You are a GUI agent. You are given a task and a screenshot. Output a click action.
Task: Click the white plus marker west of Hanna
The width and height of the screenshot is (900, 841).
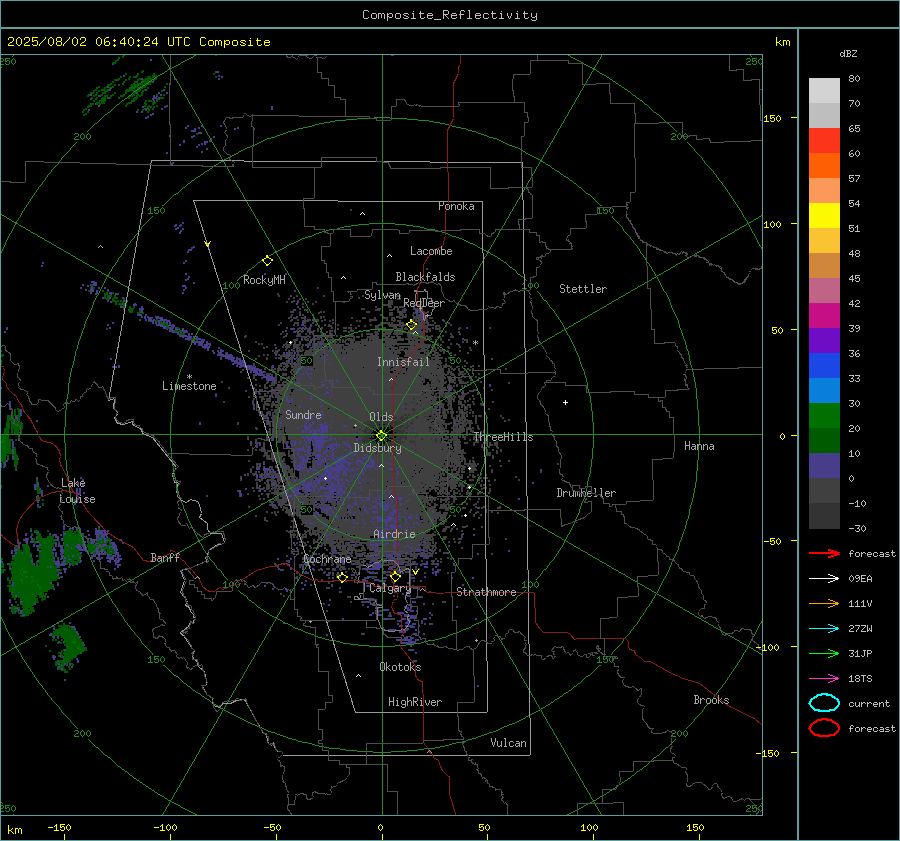pos(565,402)
